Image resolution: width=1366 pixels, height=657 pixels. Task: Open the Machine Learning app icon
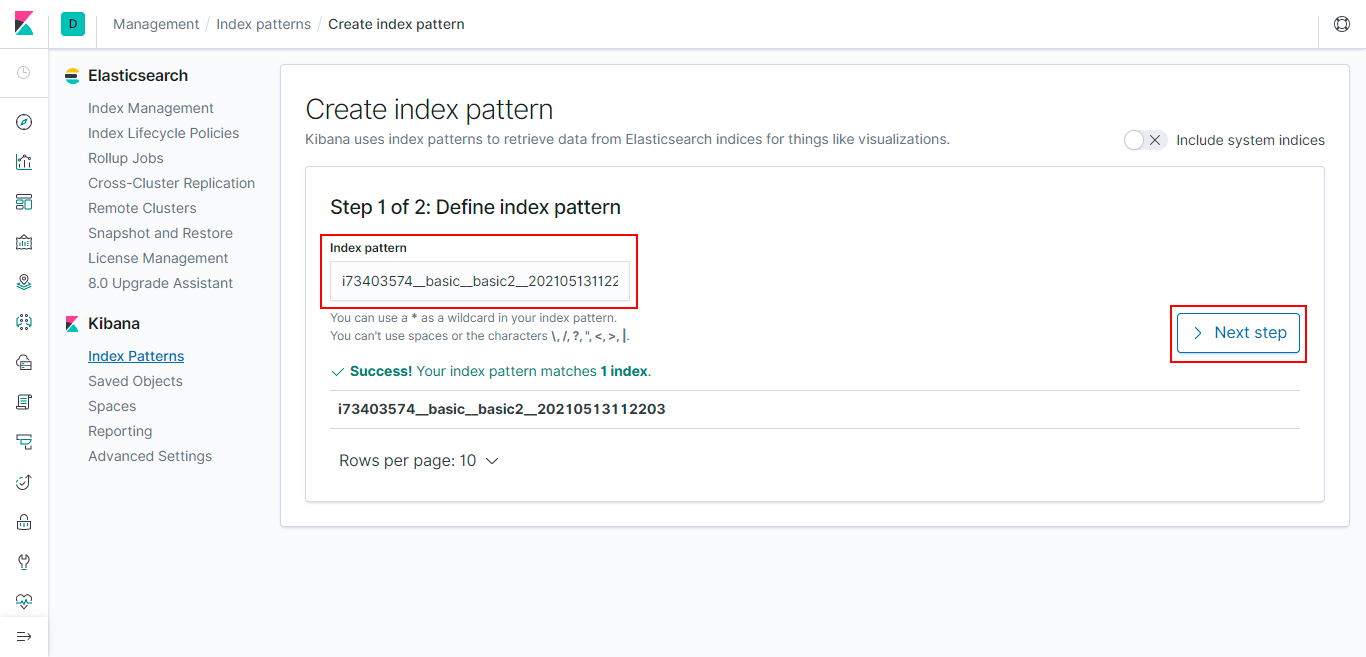point(24,322)
